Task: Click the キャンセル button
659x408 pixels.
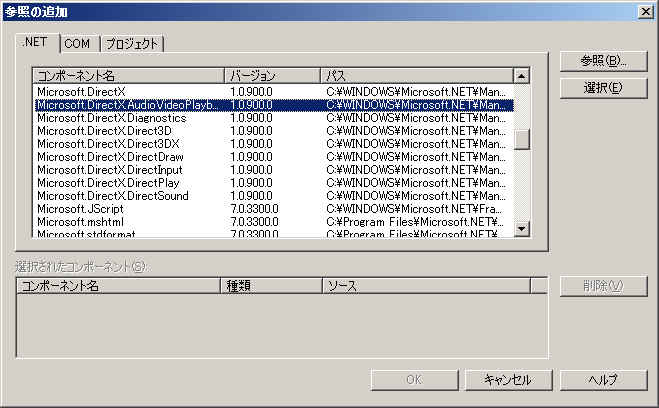Action: (505, 380)
